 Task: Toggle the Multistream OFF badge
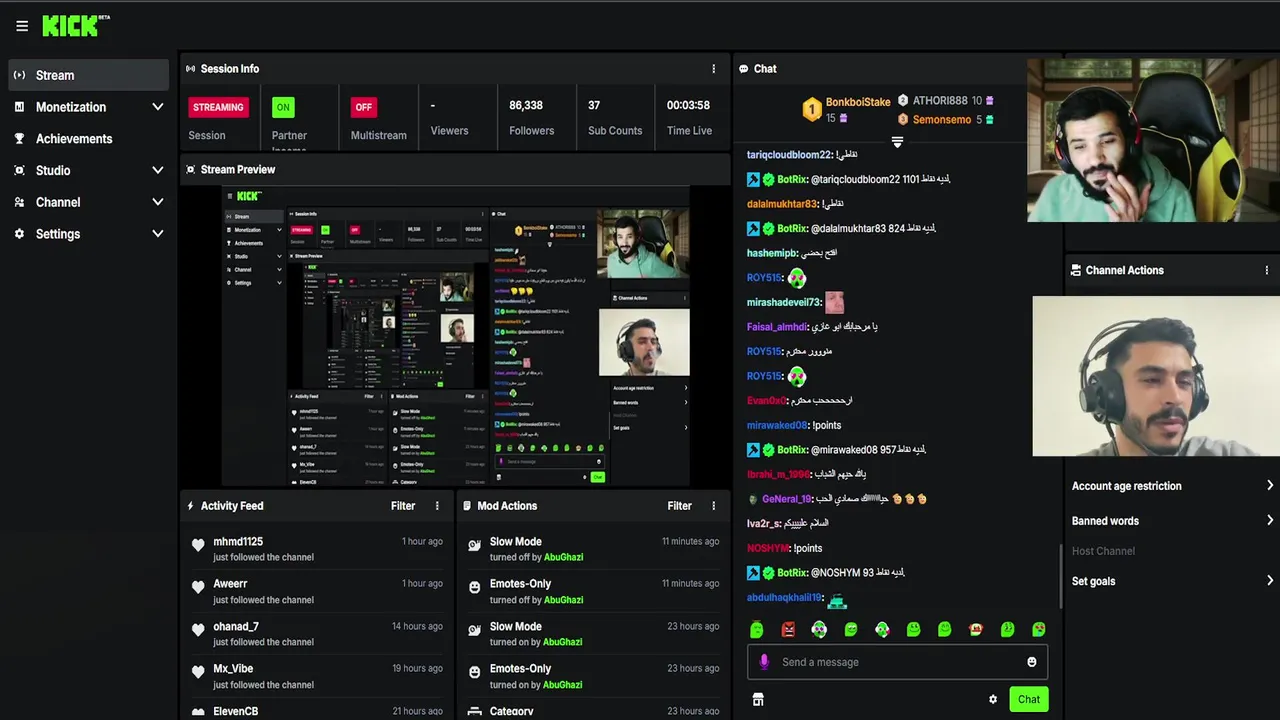click(364, 107)
